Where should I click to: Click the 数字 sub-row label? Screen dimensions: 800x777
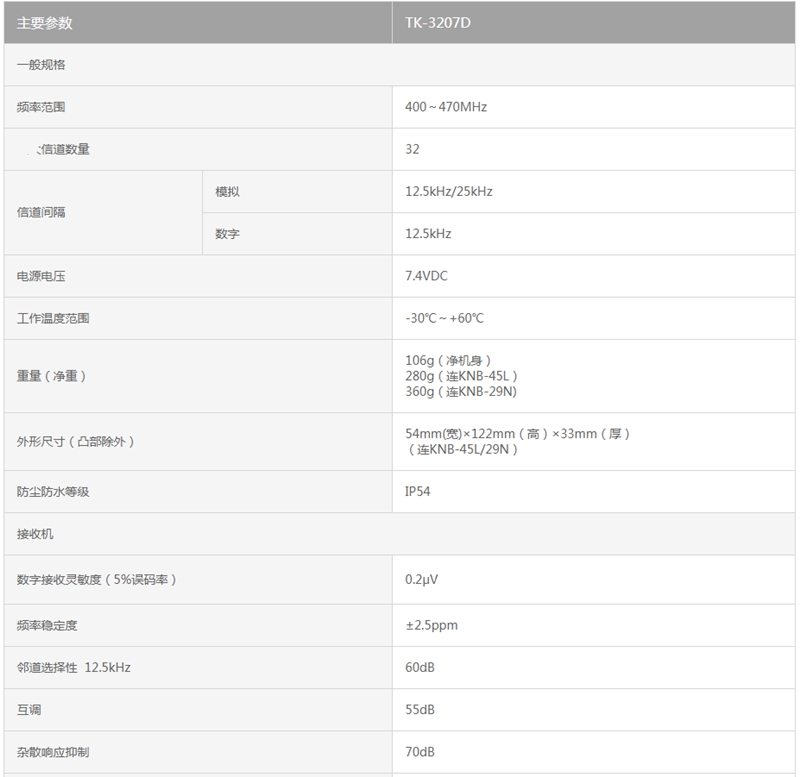click(227, 234)
